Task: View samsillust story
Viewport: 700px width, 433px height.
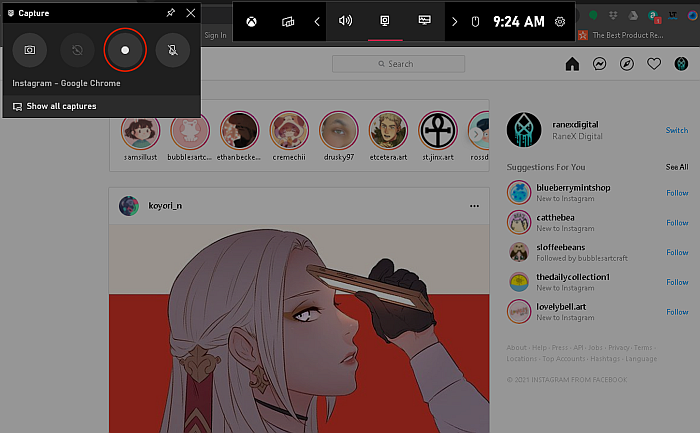Action: click(x=141, y=131)
